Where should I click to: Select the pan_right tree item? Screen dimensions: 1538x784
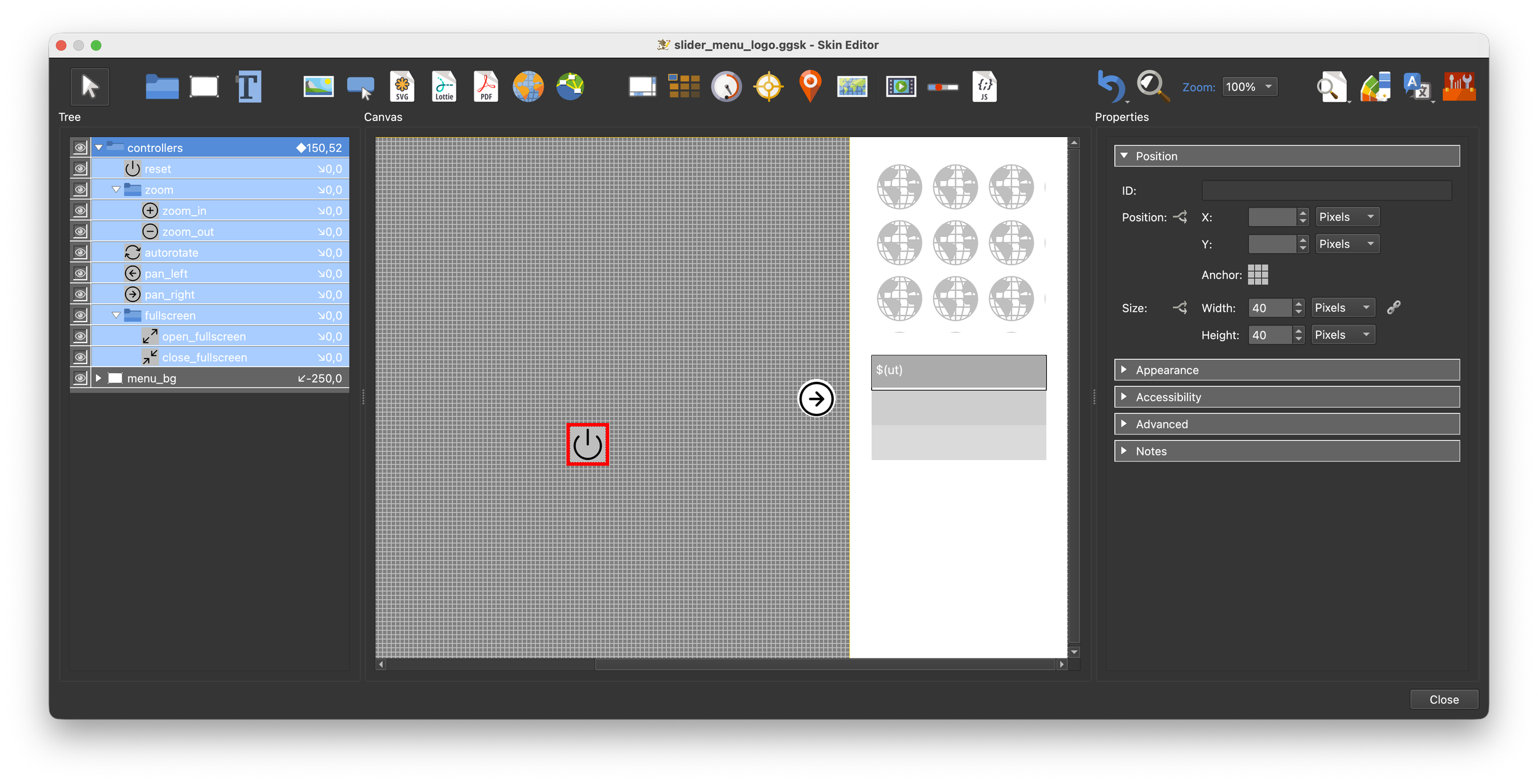coord(170,295)
